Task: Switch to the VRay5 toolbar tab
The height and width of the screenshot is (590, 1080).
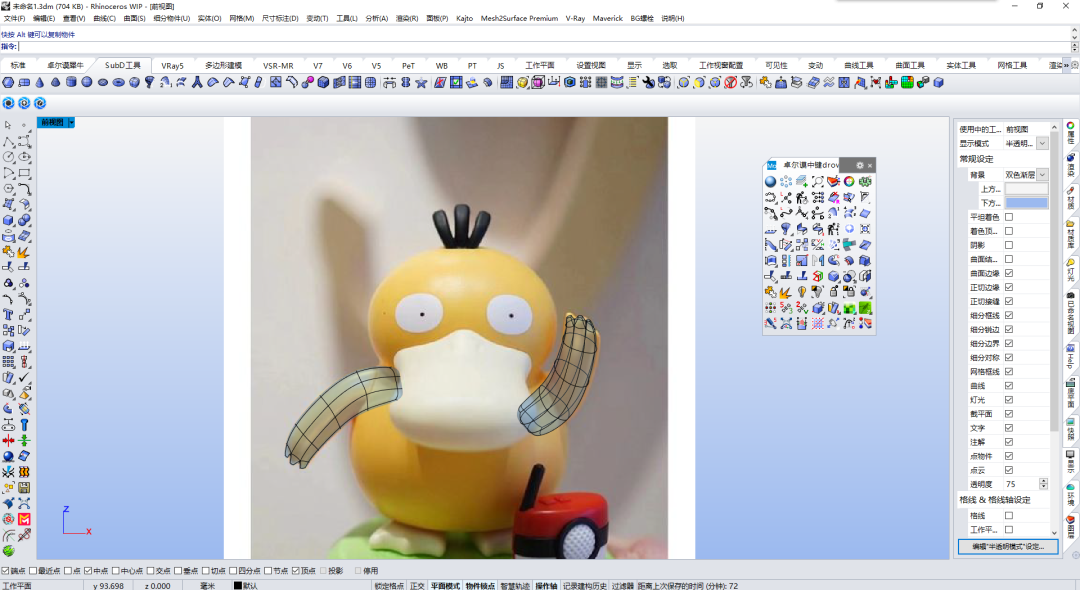Action: point(172,66)
